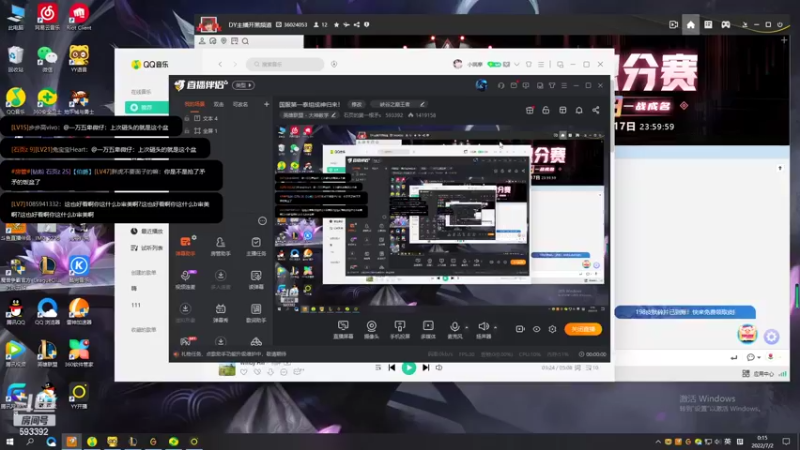Skip to next track in QQ音乐
This screenshot has height=450, width=800.
pos(426,367)
